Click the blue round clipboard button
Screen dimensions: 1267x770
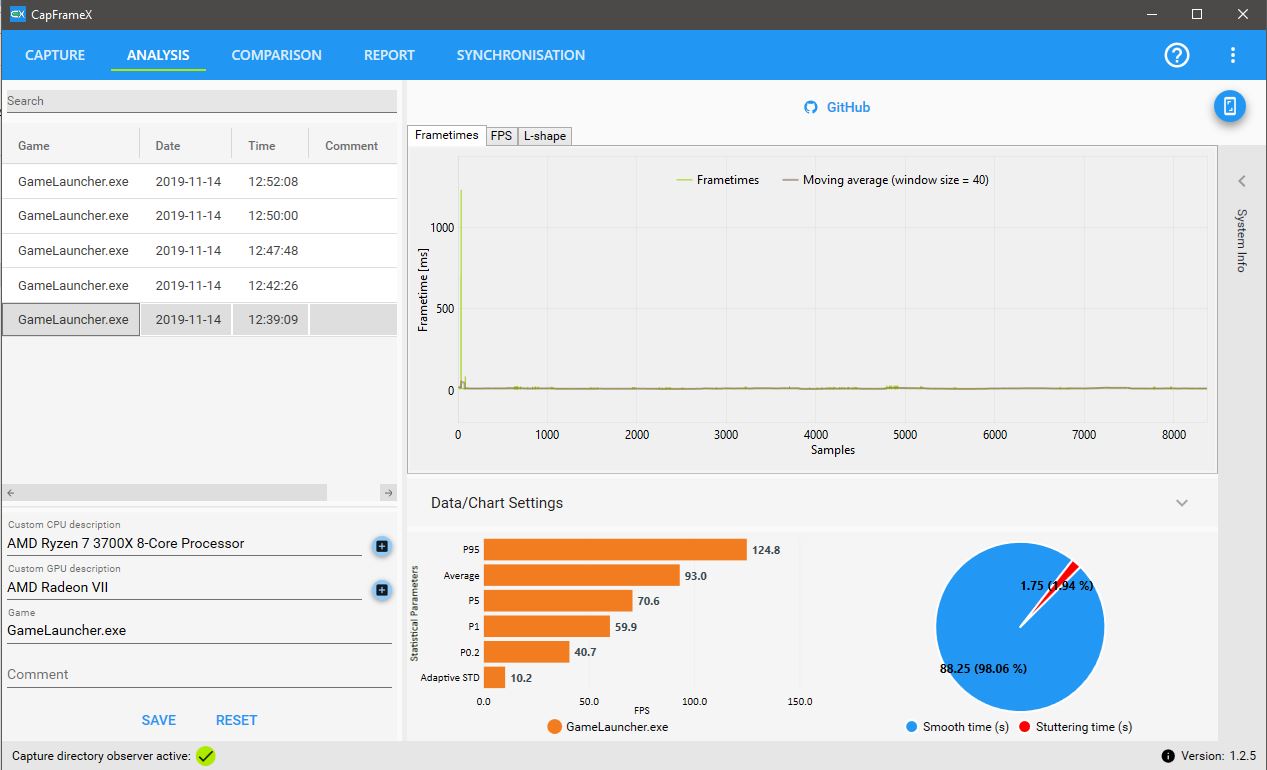(x=1230, y=106)
